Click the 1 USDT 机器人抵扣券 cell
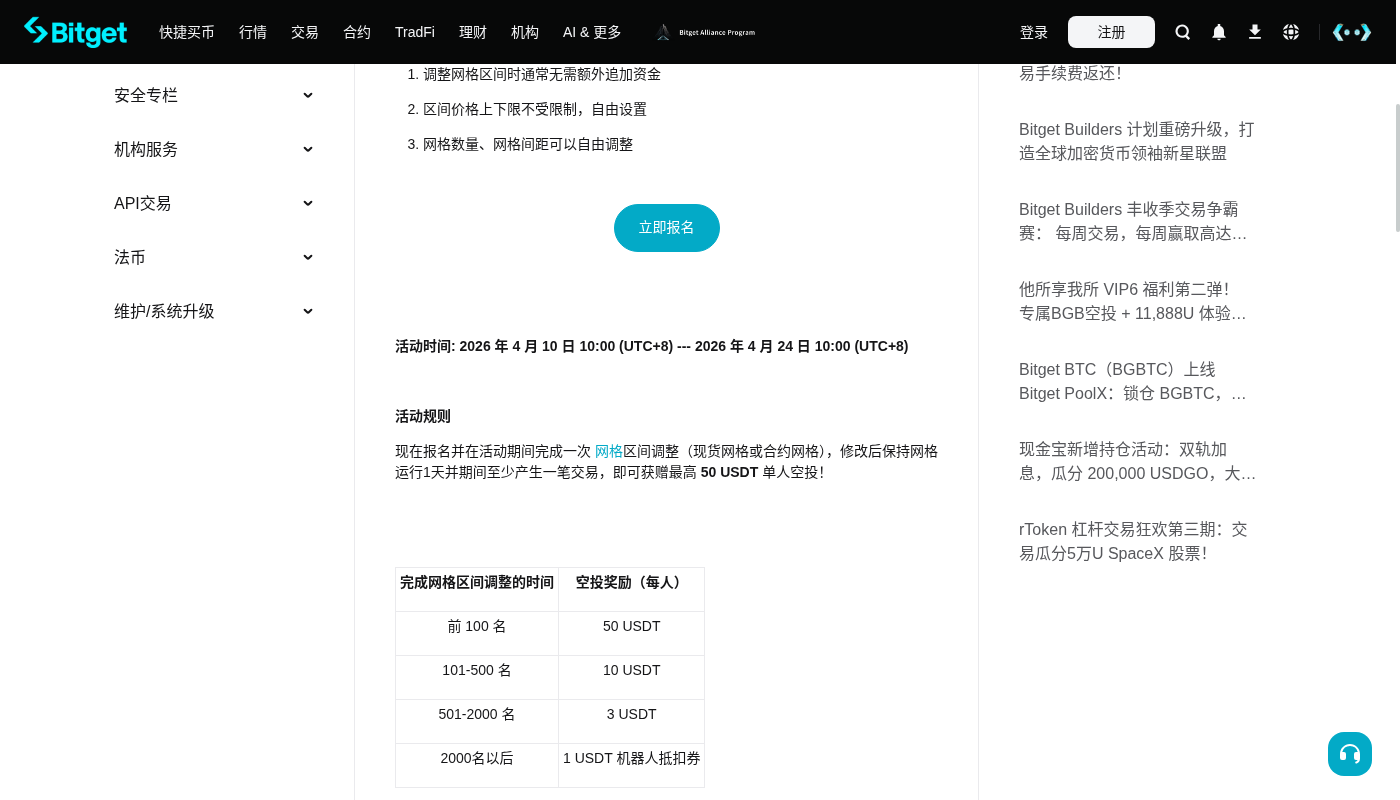 pyautogui.click(x=632, y=765)
